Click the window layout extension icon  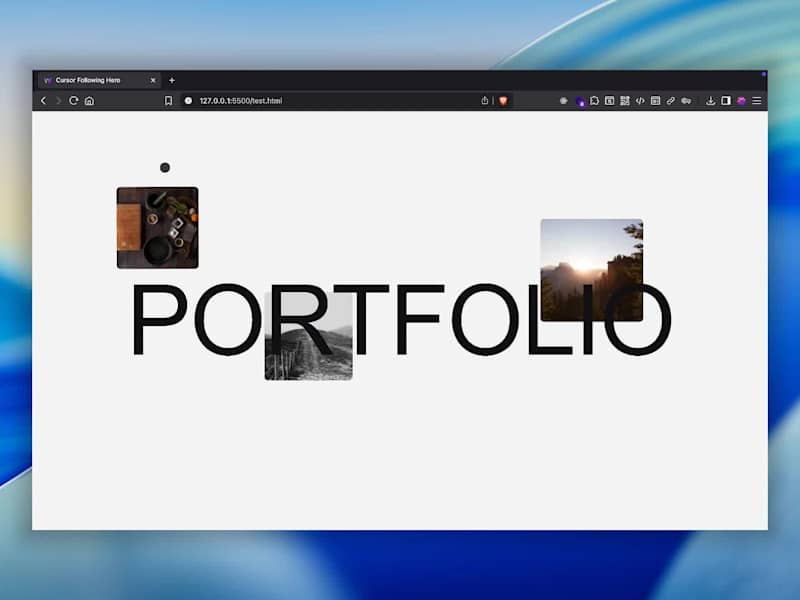pos(610,101)
